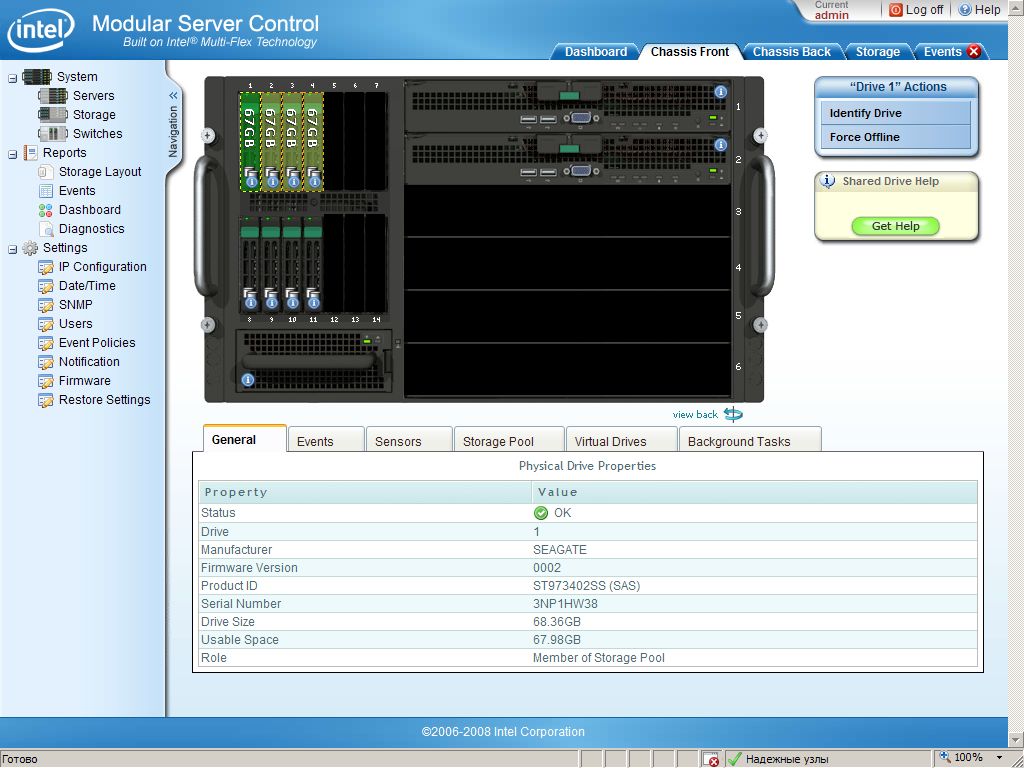
Task: Open the Dashboard report icon in sidebar
Action: pos(45,210)
